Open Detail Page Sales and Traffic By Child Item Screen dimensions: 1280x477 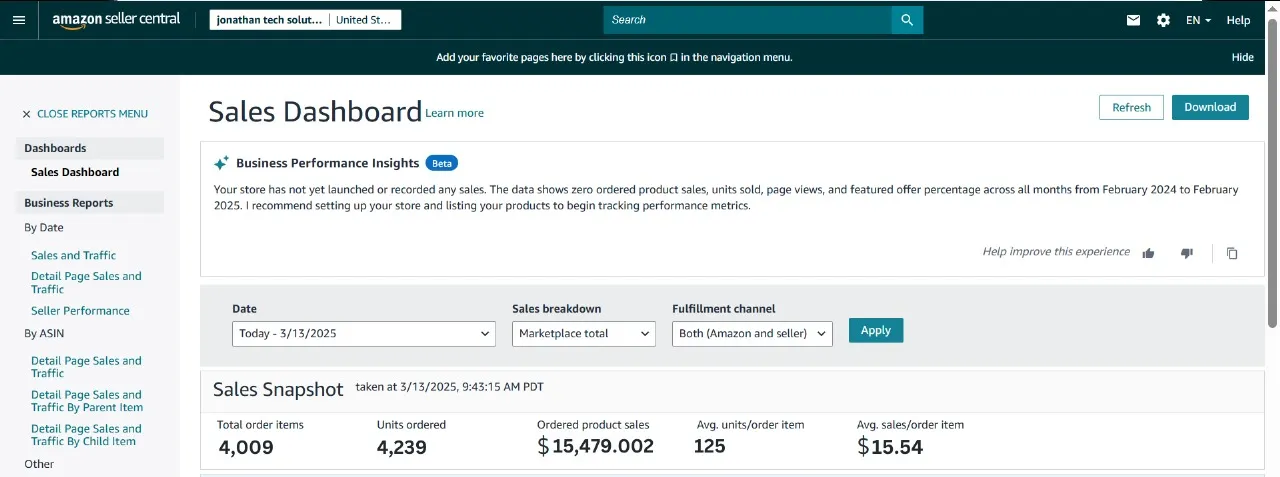tap(86, 435)
